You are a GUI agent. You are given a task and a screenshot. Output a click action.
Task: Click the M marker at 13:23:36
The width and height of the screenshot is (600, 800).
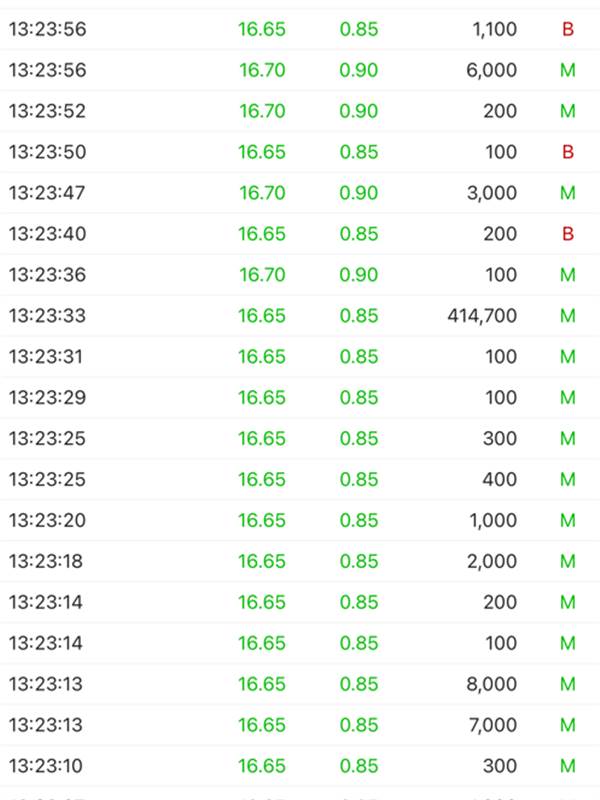(568, 275)
